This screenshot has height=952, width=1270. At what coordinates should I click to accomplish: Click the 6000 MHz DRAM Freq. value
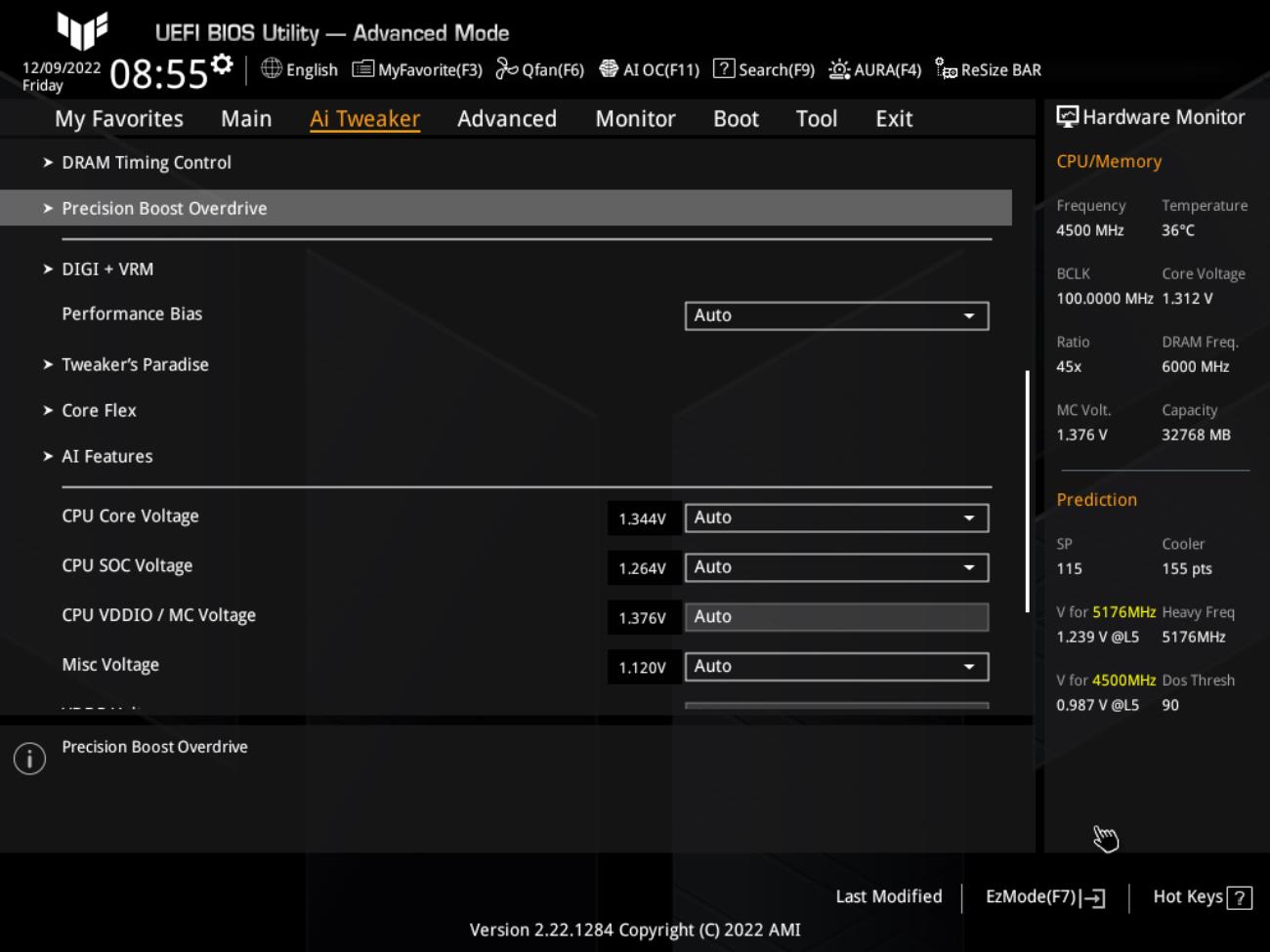[x=1196, y=367]
